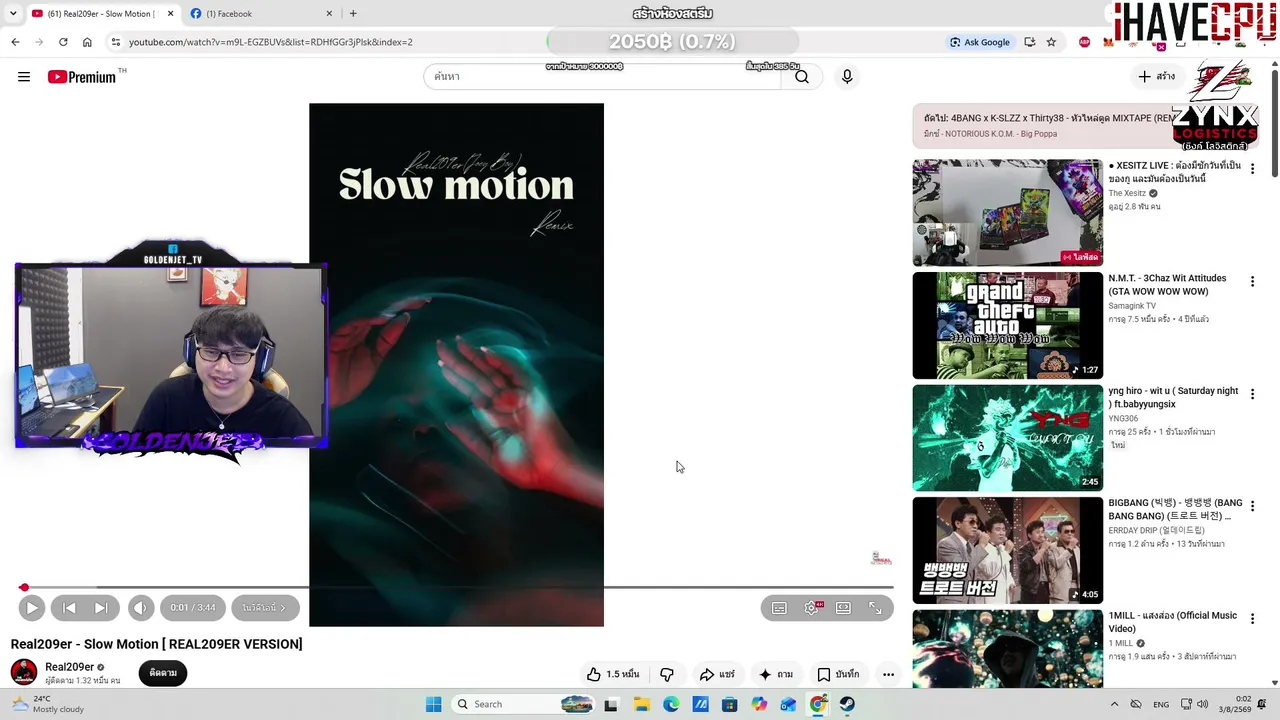Click the YouTube search magnifier button
This screenshot has height=720, width=1280.
point(802,77)
